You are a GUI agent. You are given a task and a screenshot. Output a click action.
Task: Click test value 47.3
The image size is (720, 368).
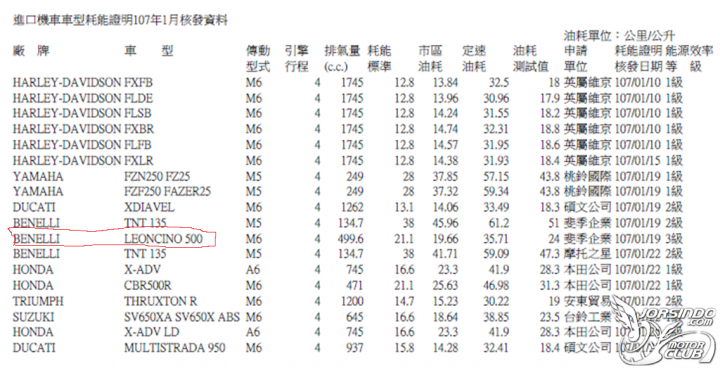(550, 254)
